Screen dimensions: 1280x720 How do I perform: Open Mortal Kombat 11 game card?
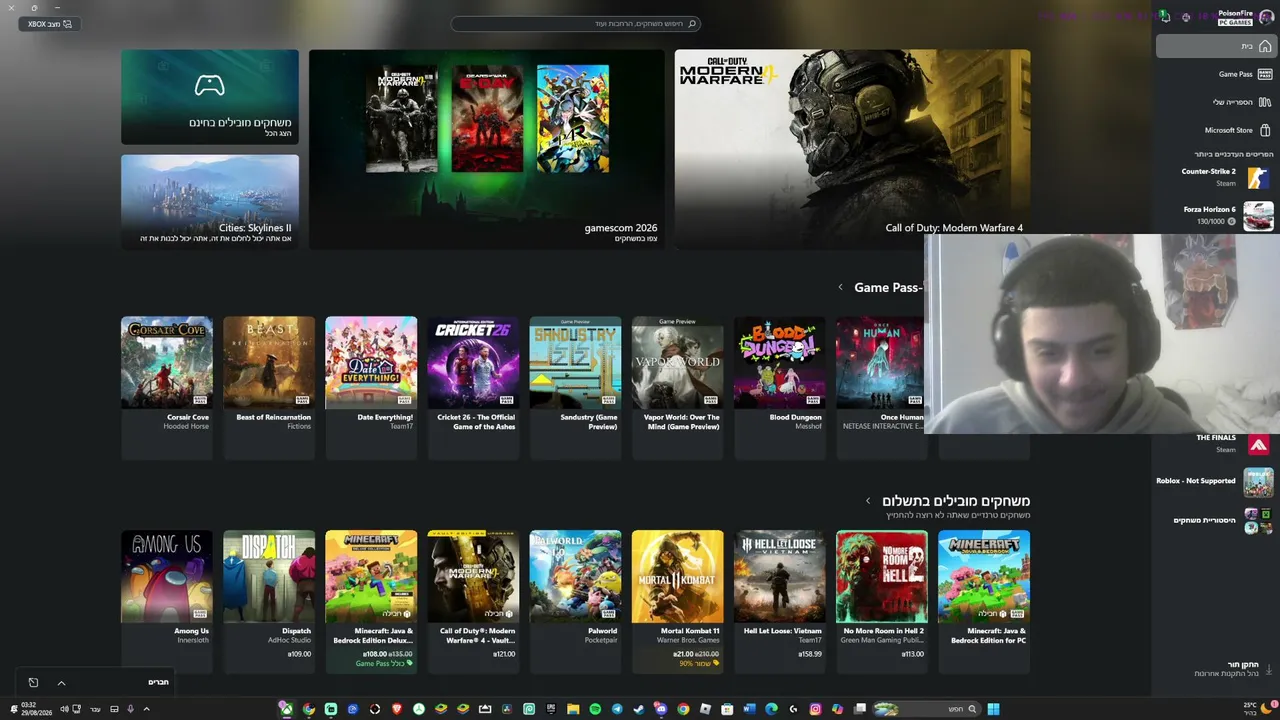pyautogui.click(x=677, y=602)
